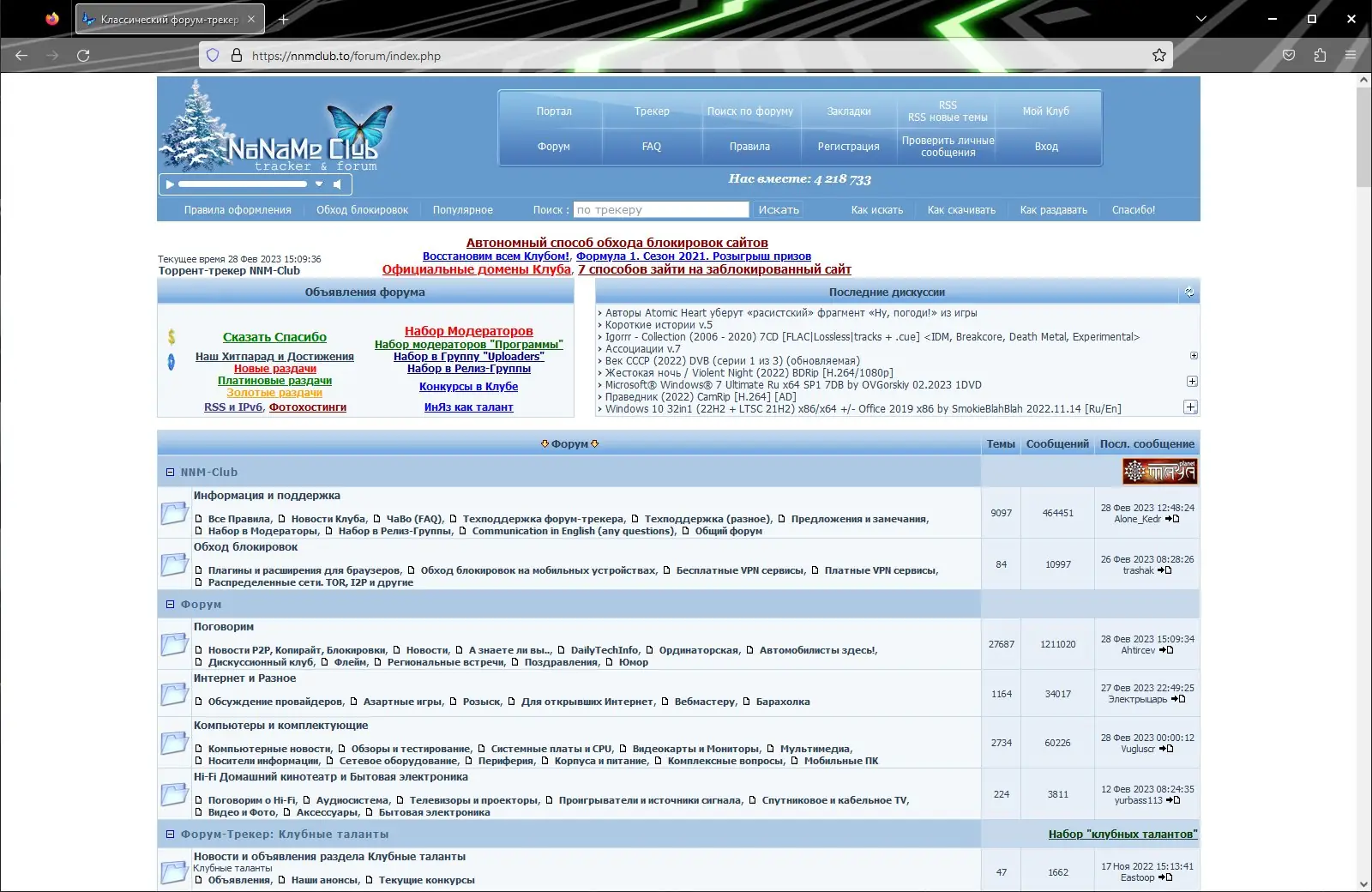The height and width of the screenshot is (892, 1372).
Task: Start the radio player with play icon
Action: (x=170, y=184)
